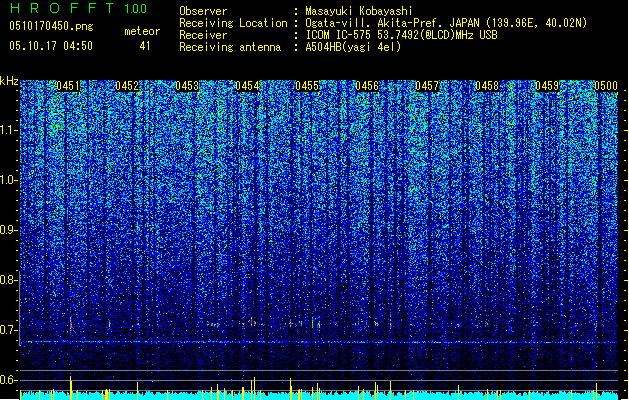The height and width of the screenshot is (400, 629).
Task: Click the 0456 time marker
Action: [x=367, y=86]
